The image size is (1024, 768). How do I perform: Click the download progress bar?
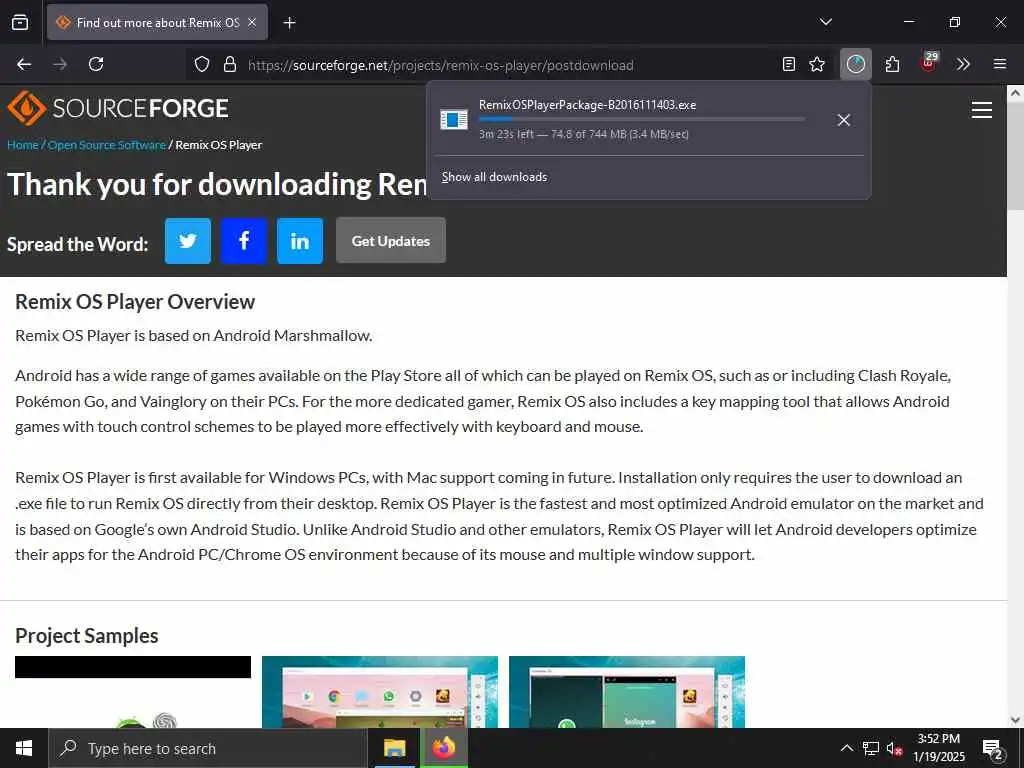pyautogui.click(x=642, y=120)
